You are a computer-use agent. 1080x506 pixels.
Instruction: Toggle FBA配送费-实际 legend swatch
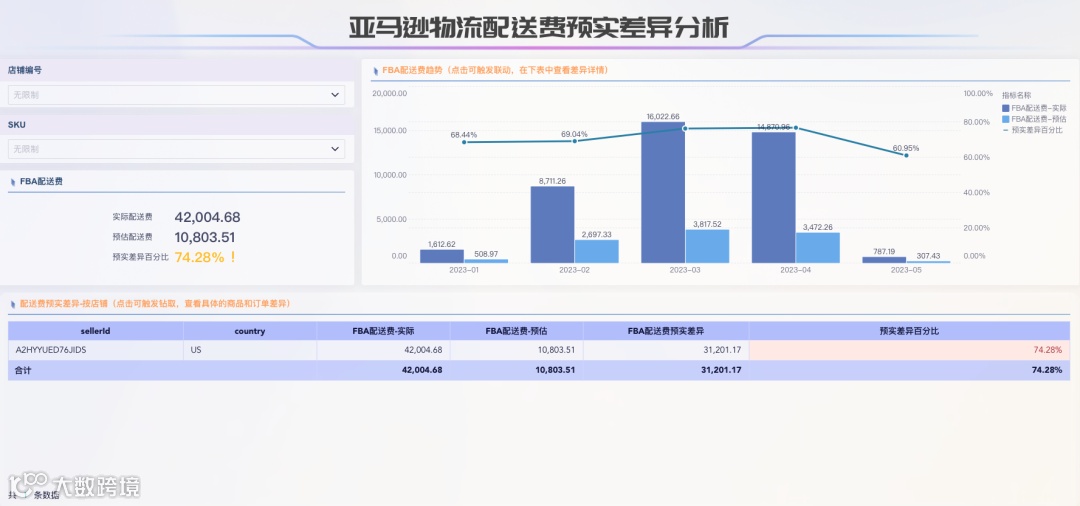(x=1006, y=108)
